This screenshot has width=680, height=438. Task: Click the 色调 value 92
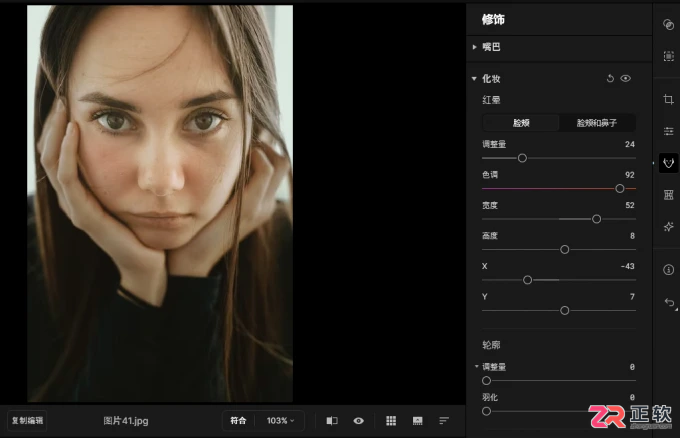(630, 175)
